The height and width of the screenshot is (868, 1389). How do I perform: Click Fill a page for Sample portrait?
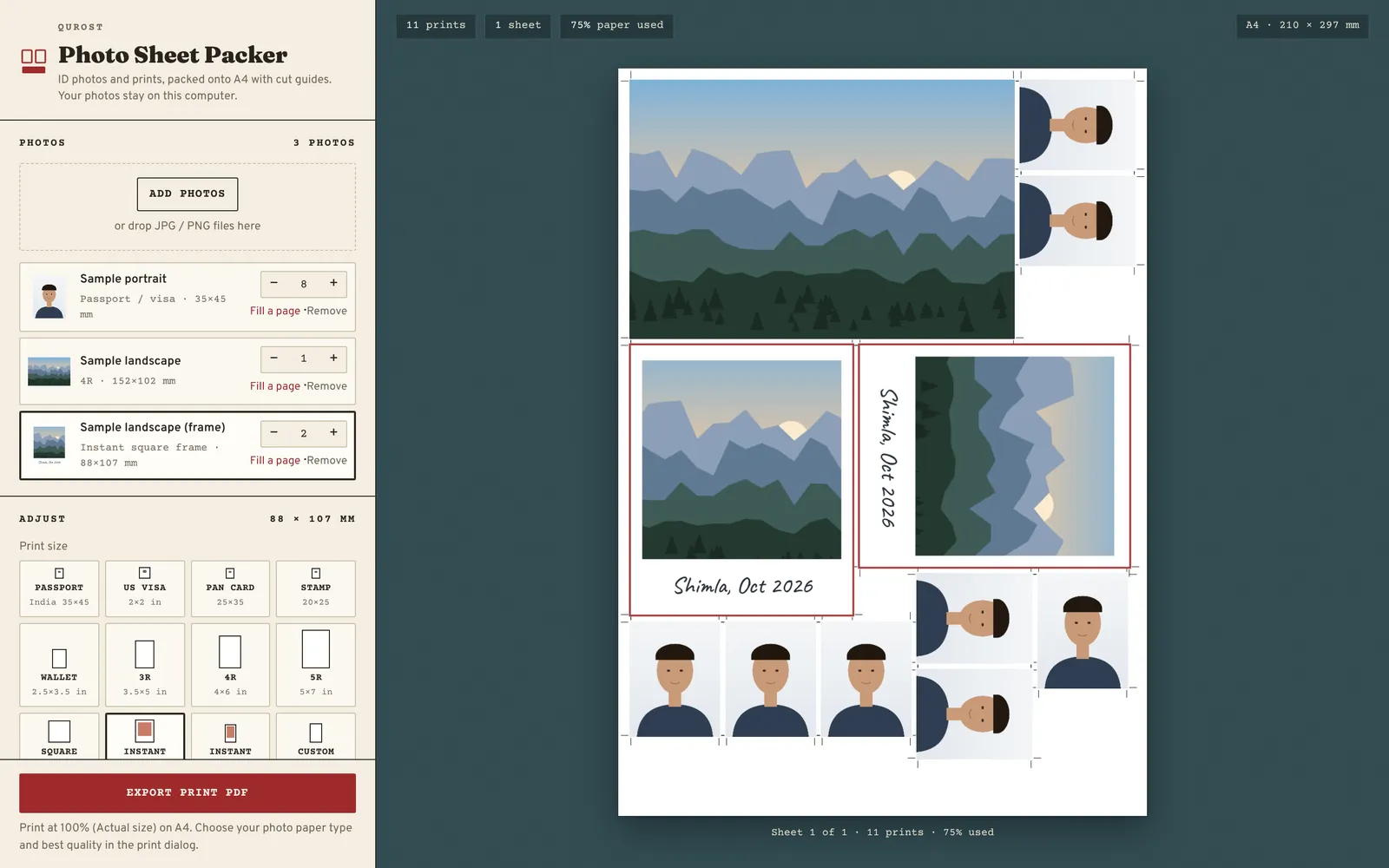click(275, 311)
